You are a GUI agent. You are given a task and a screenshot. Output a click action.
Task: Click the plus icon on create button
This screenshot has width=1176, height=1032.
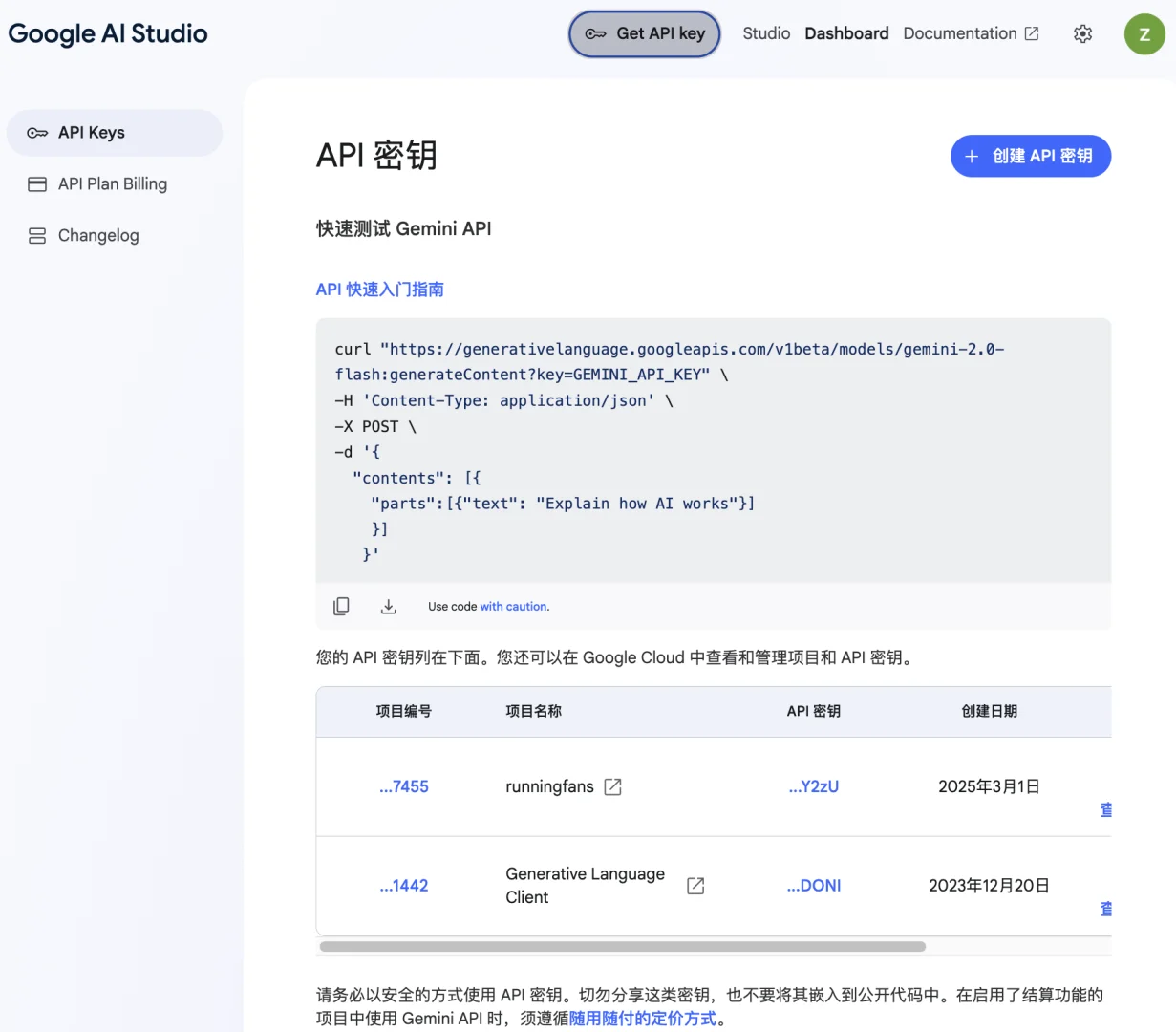(x=972, y=156)
